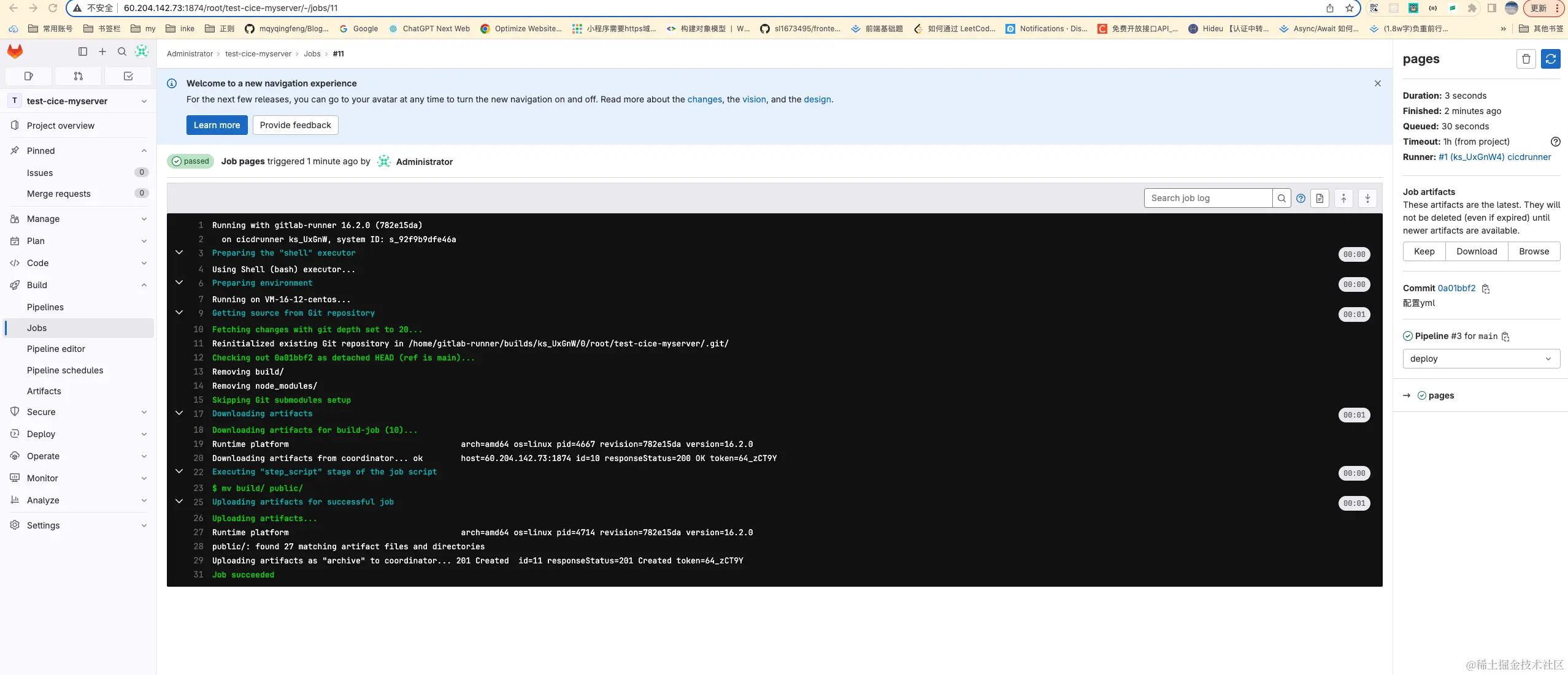Open the deploy stage dropdown
The width and height of the screenshot is (1568, 675).
1481,359
